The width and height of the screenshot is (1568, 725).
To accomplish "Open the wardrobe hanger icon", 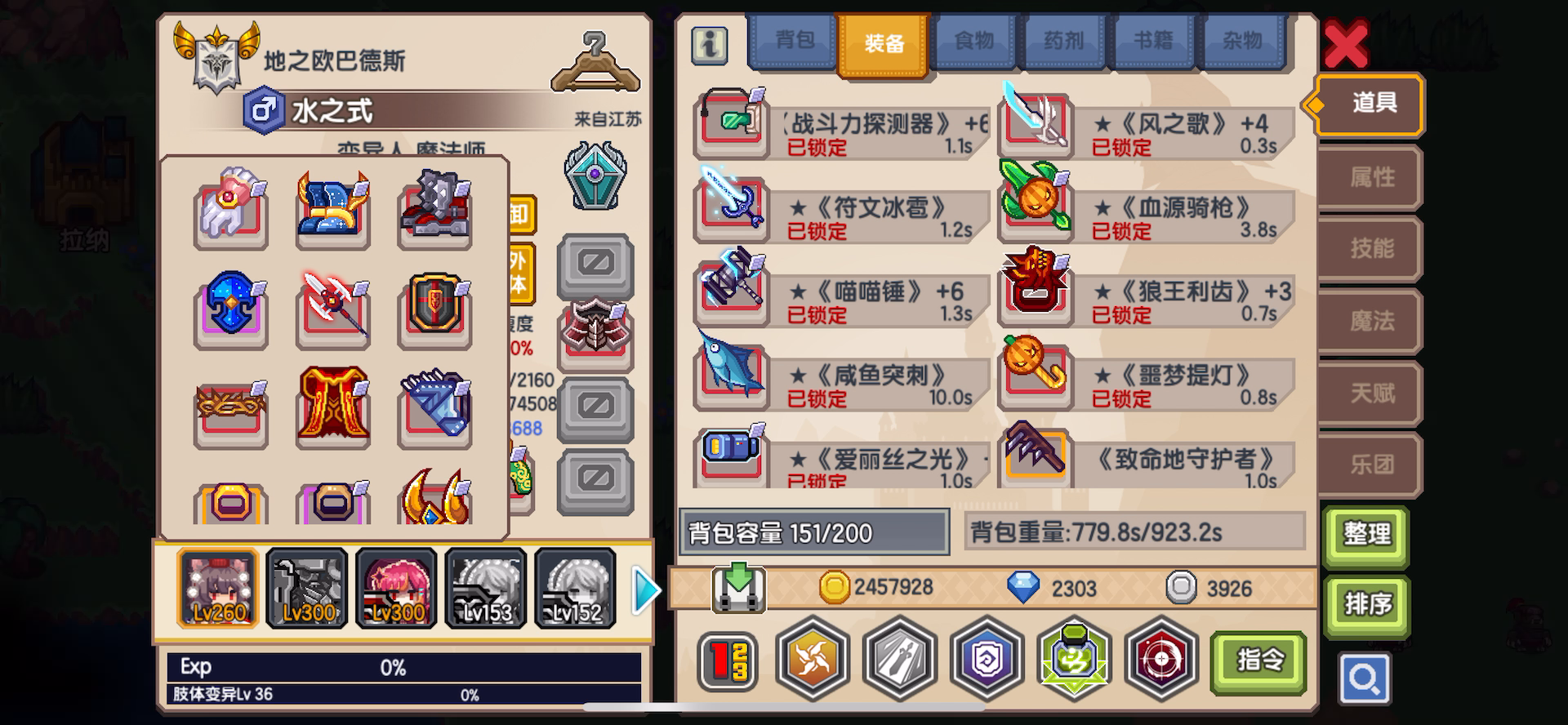I will (595, 62).
